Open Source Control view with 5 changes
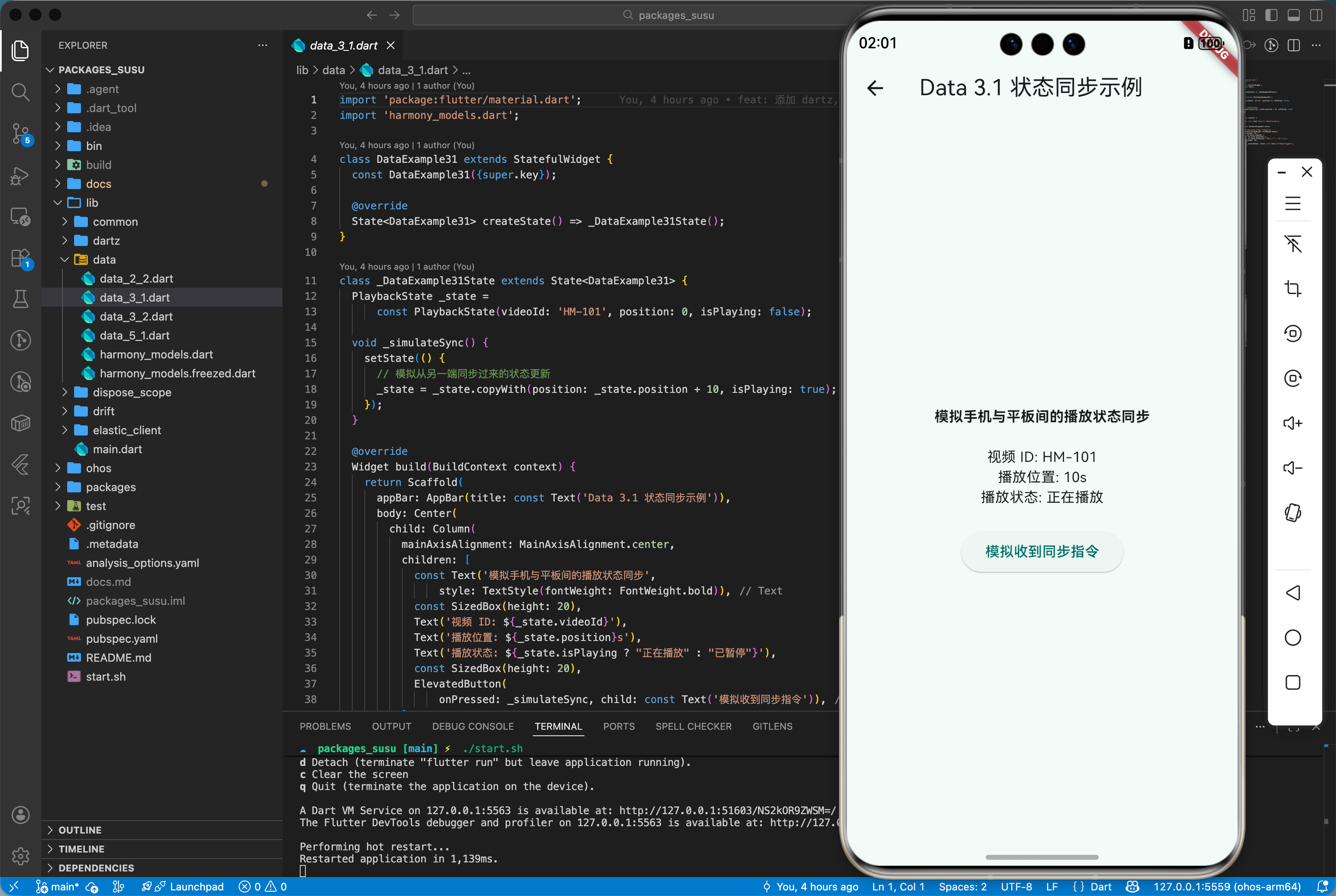This screenshot has width=1336, height=896. point(21,134)
